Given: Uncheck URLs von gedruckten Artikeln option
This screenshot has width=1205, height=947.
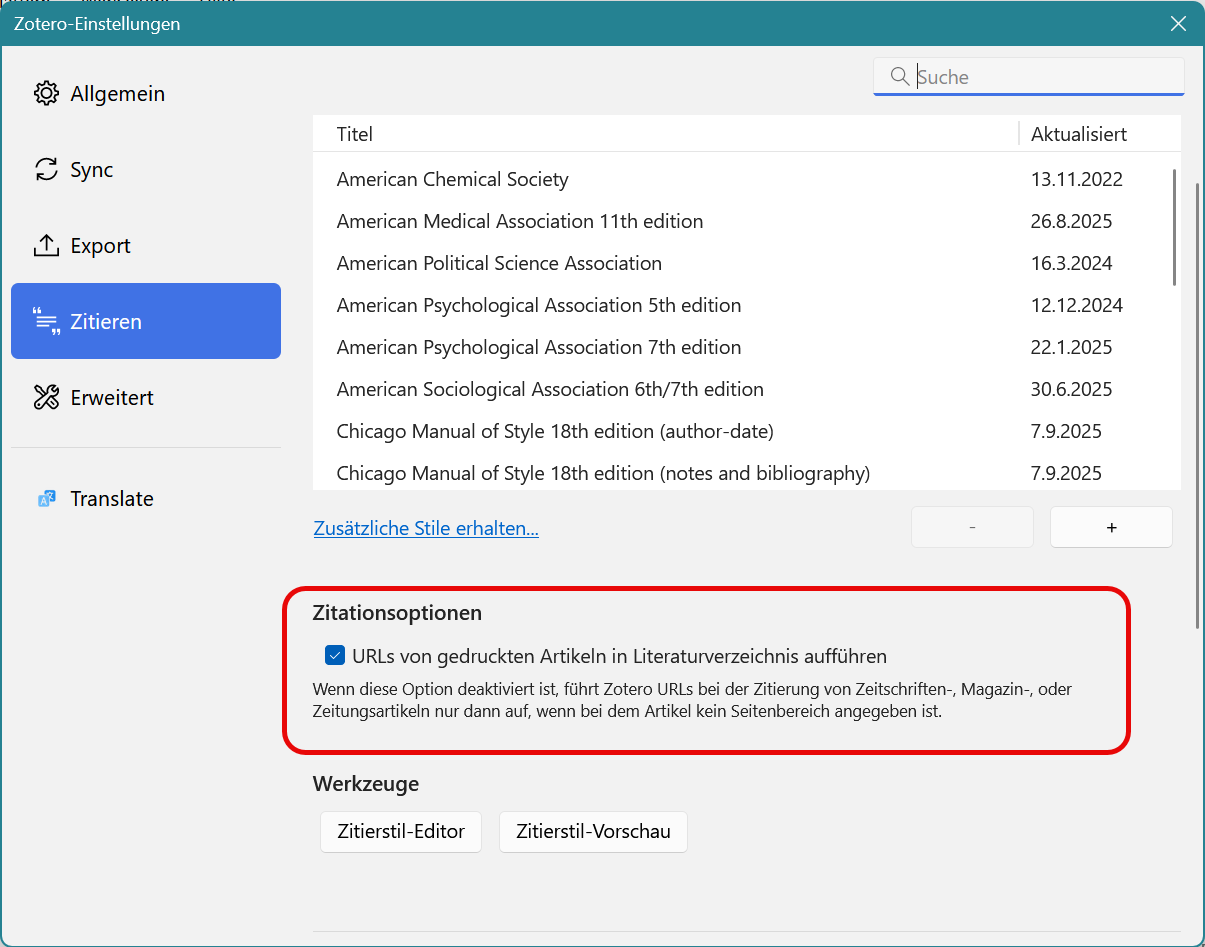Looking at the screenshot, I should pos(335,656).
